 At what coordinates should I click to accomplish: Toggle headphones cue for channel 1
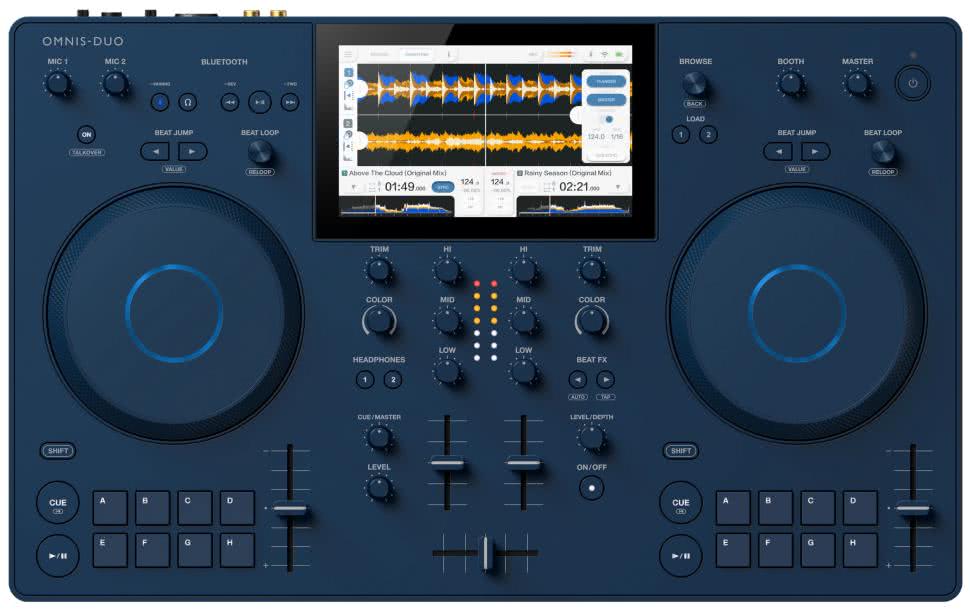point(365,379)
